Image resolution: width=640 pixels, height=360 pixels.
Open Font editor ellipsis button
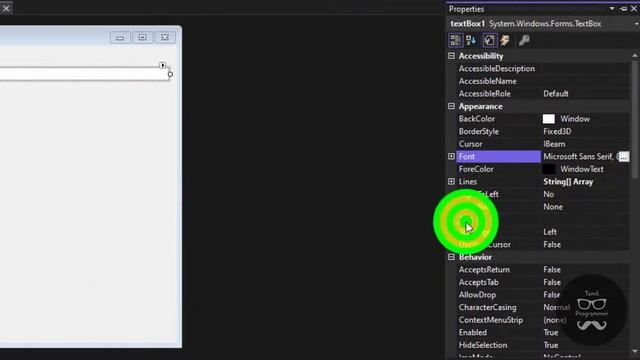(624, 157)
